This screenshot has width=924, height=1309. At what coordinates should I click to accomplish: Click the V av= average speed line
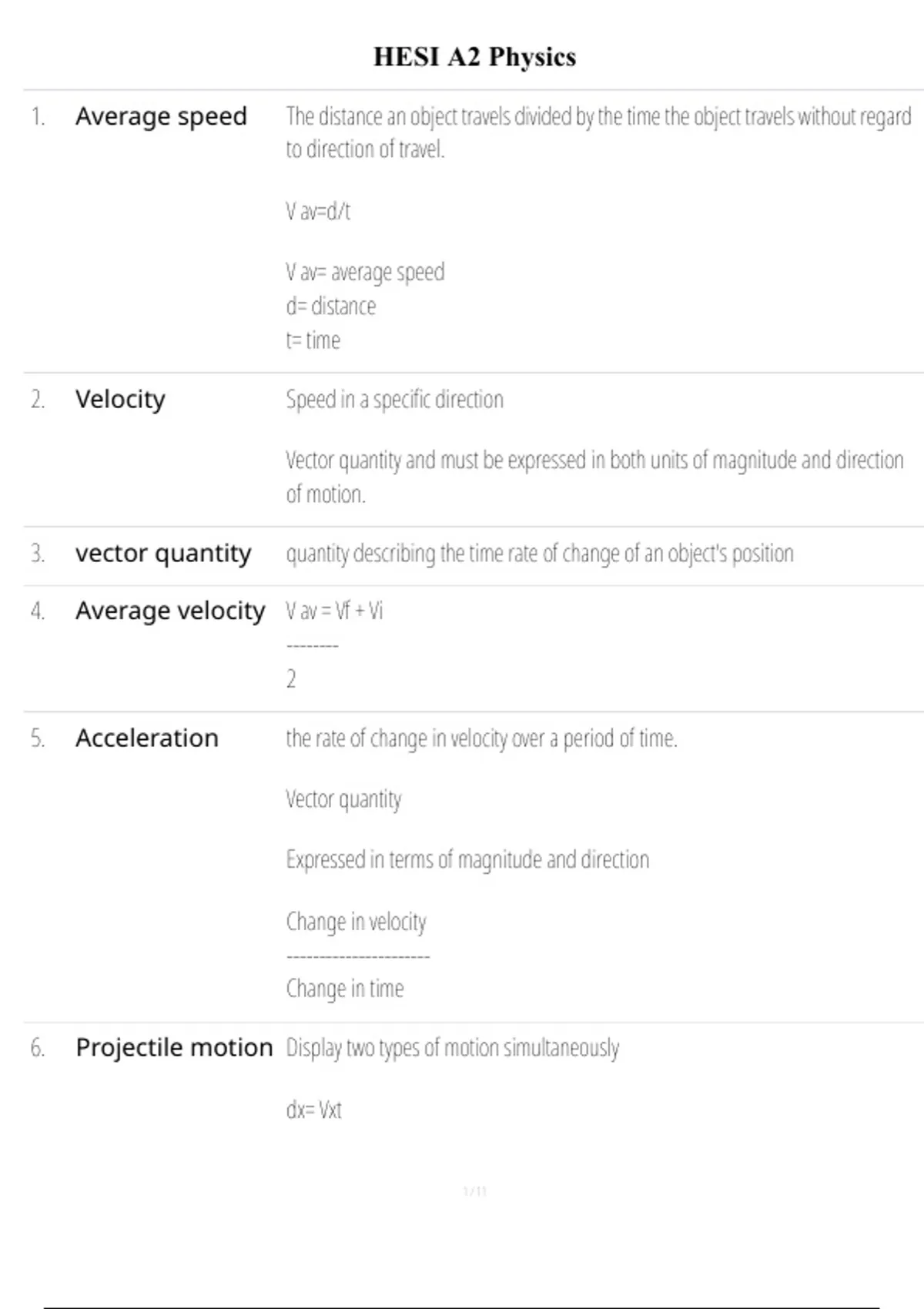tap(365, 273)
